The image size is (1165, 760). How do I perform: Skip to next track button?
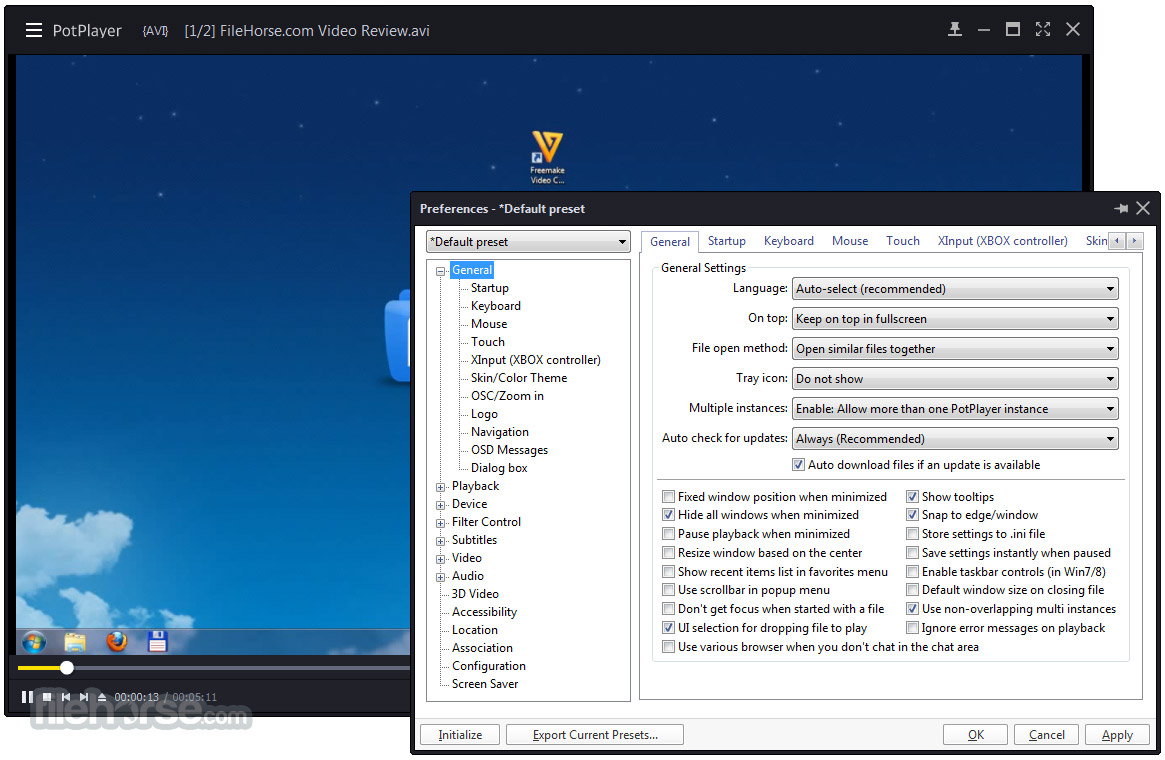coord(84,697)
